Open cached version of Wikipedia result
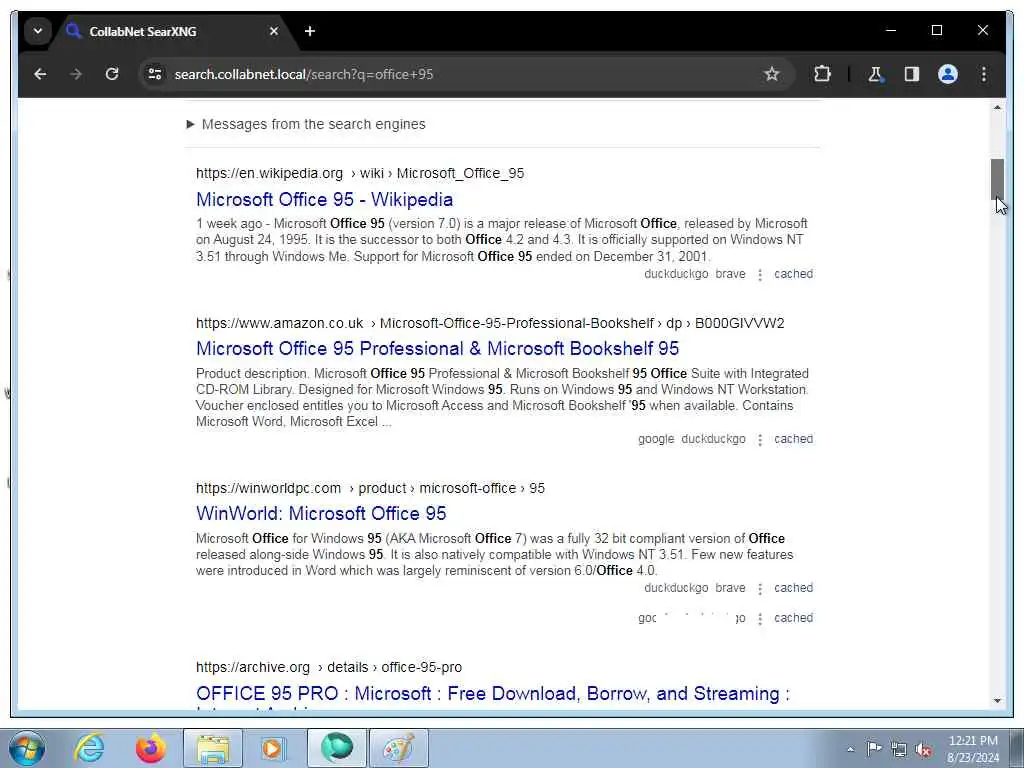 click(x=793, y=274)
